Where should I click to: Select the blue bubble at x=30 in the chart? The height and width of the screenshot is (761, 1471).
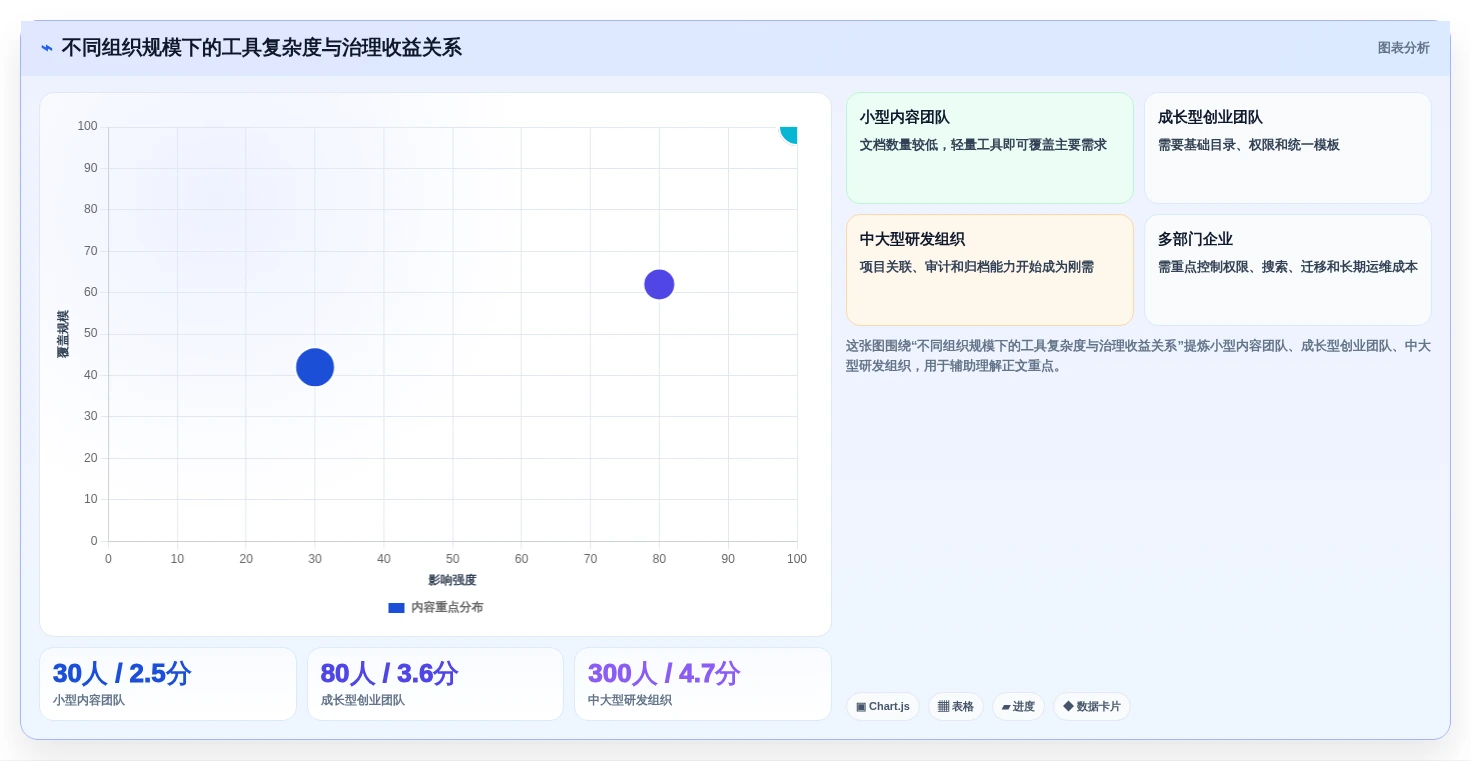tap(315, 367)
